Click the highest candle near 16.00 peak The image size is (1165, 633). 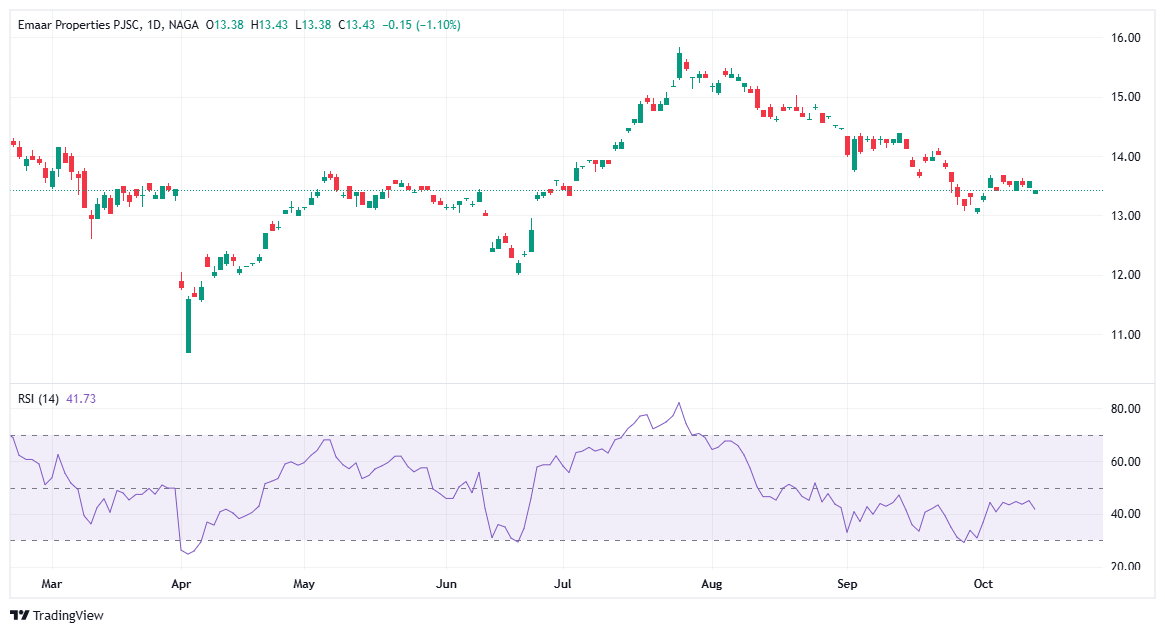[679, 65]
